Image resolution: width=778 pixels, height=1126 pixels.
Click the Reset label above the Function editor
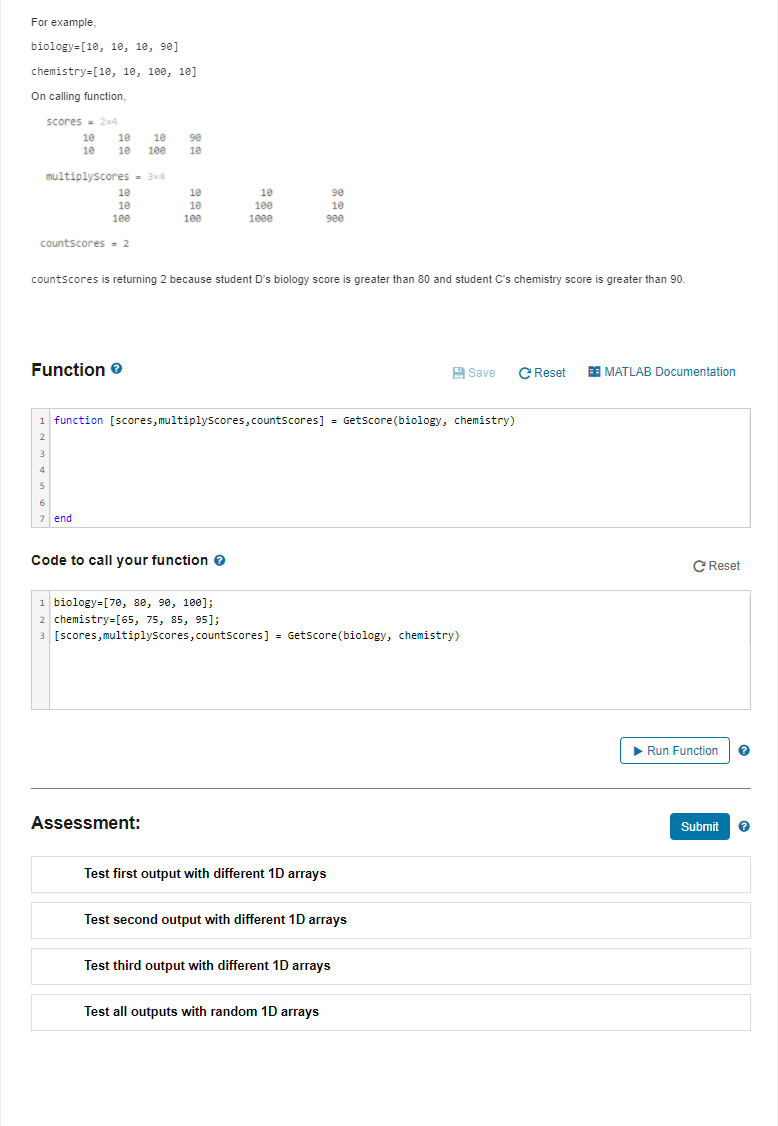coord(550,373)
